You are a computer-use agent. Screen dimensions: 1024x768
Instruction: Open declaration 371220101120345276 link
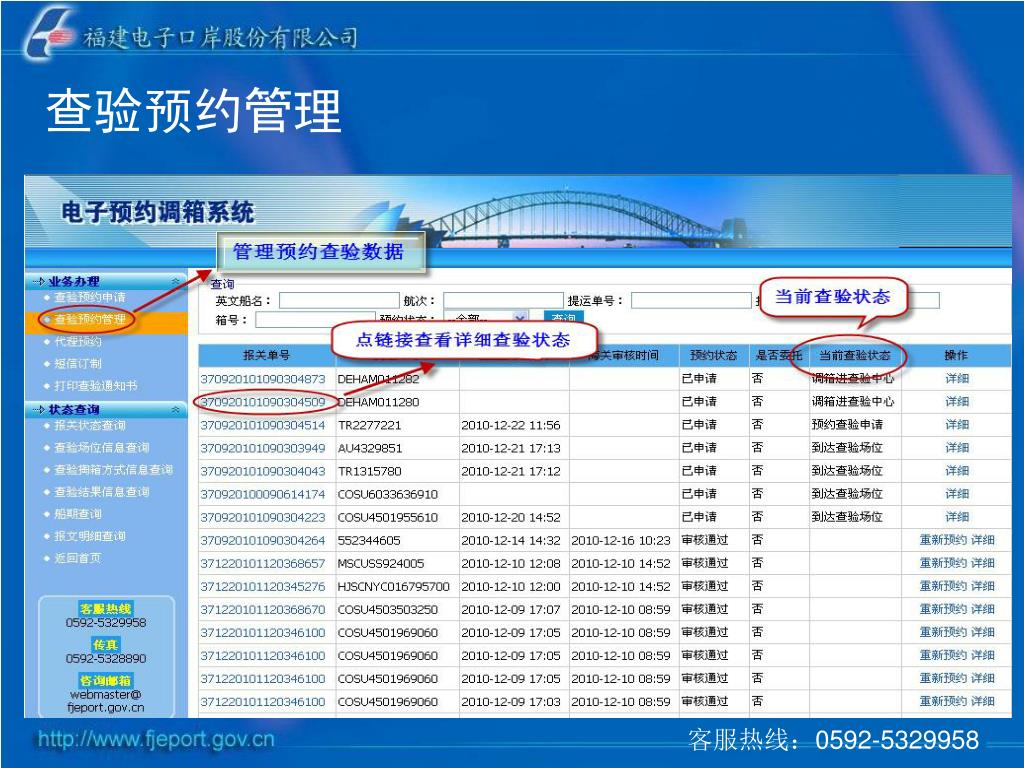click(263, 586)
